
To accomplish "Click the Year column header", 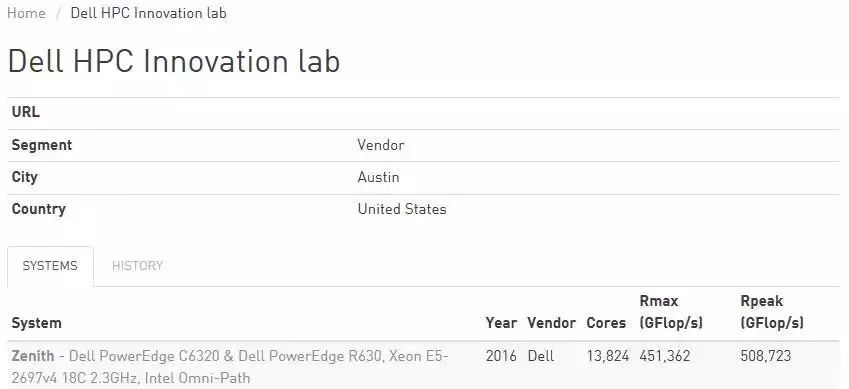I will point(501,323).
